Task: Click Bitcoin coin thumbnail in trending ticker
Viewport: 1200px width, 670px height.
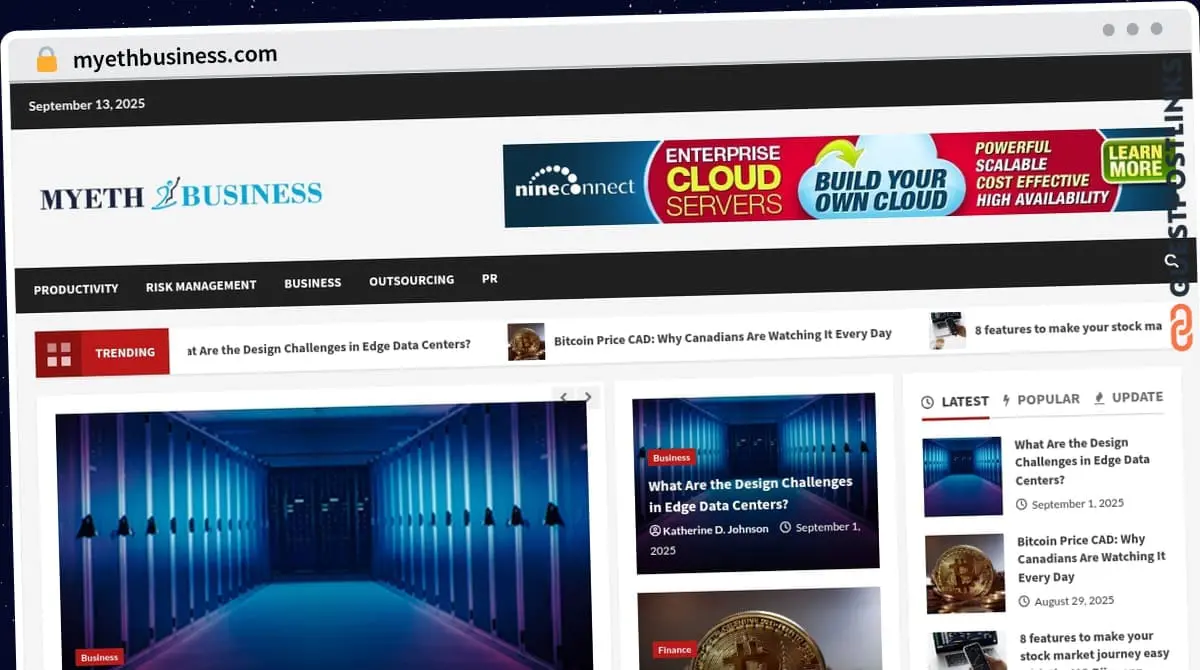Action: 526,341
